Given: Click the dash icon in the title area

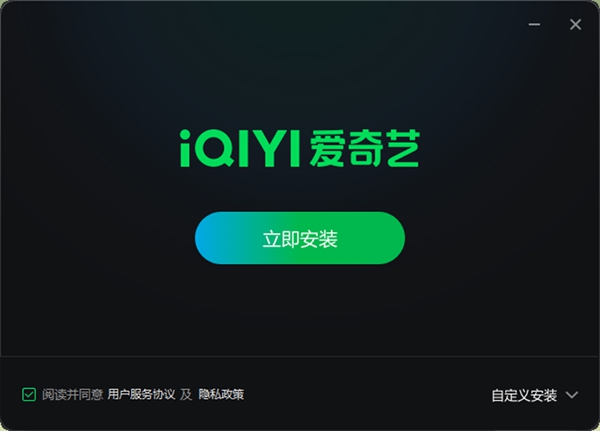Looking at the screenshot, I should (x=534, y=24).
